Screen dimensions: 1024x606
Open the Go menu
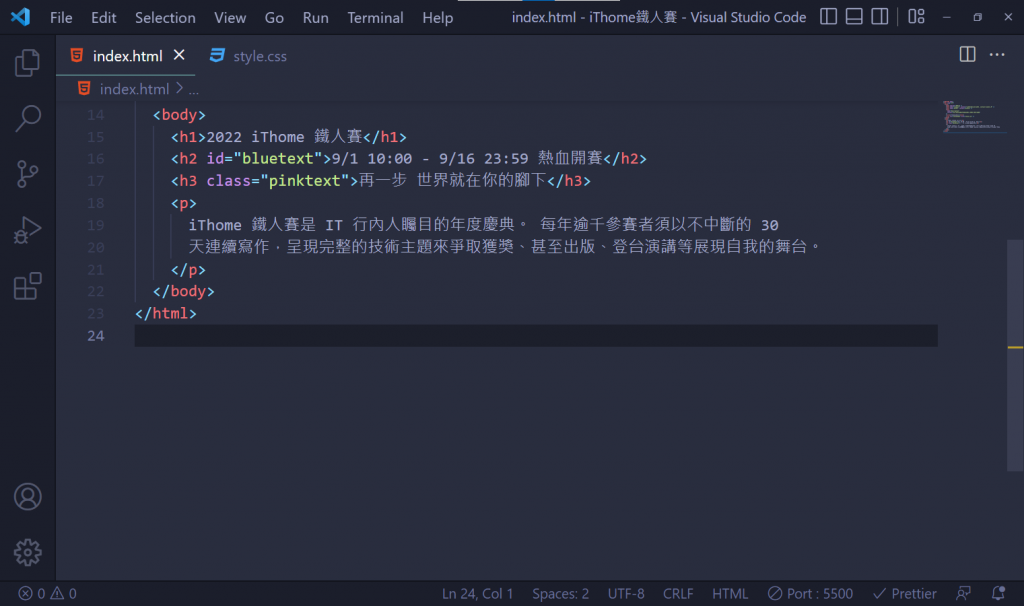click(x=274, y=18)
